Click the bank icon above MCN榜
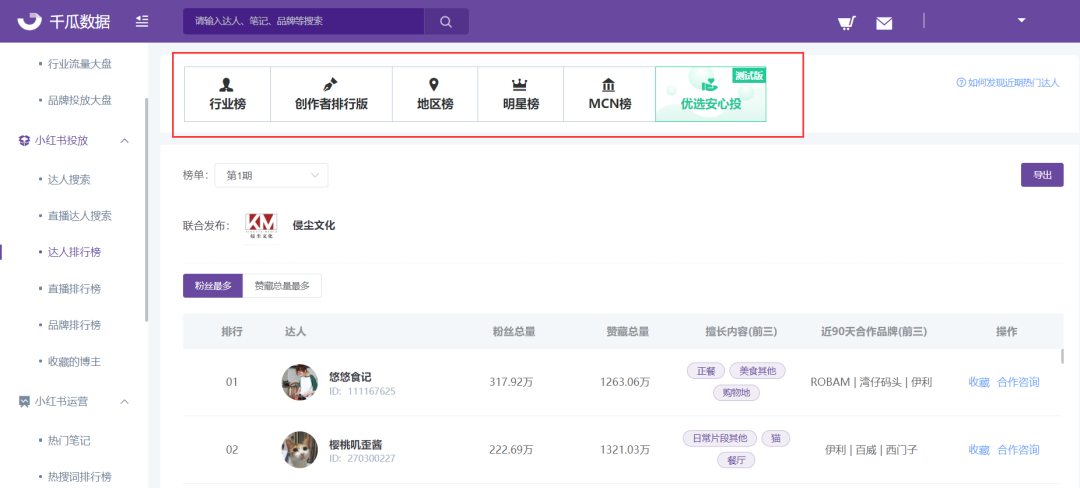 pos(609,85)
